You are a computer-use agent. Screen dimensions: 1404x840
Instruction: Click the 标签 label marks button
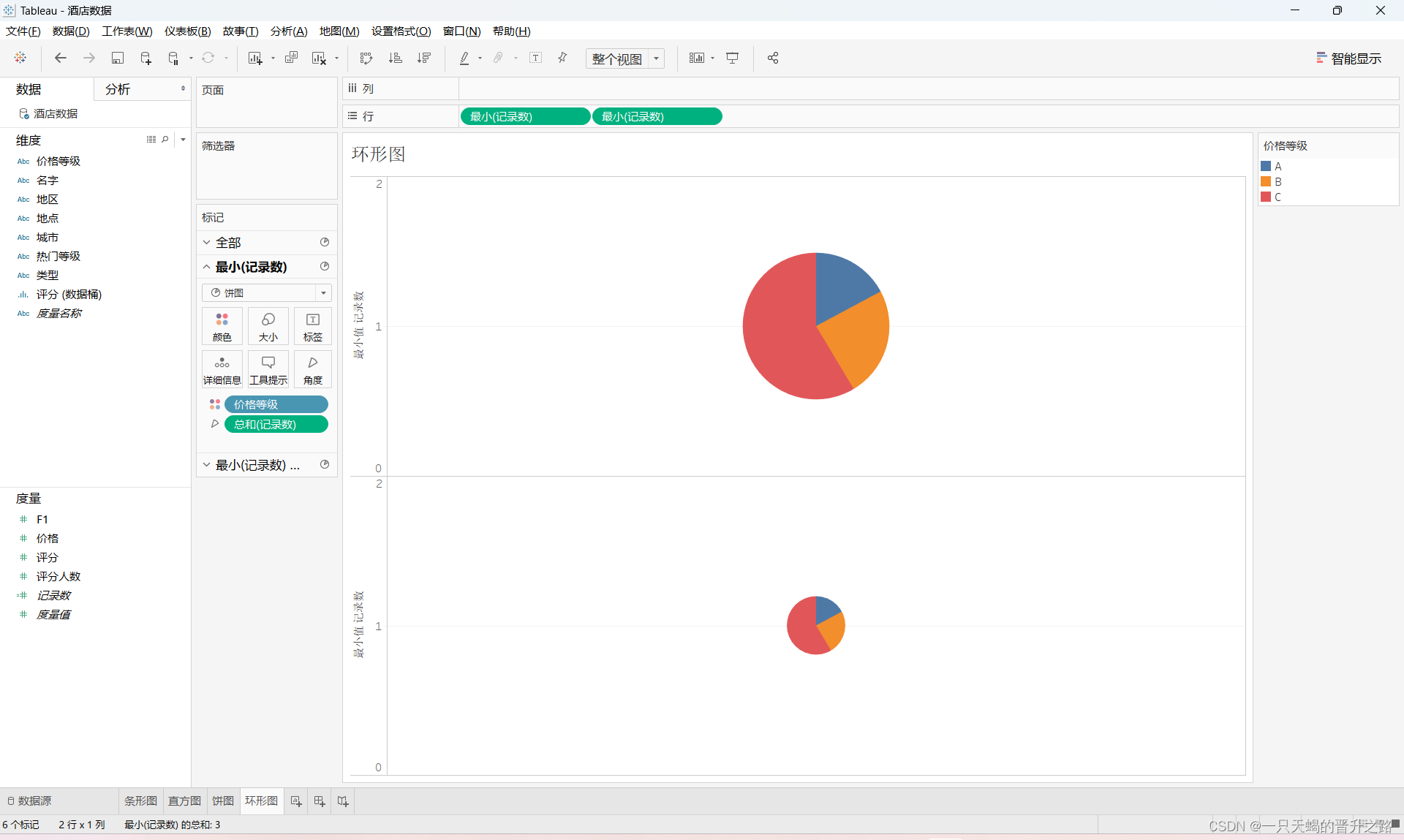313,327
